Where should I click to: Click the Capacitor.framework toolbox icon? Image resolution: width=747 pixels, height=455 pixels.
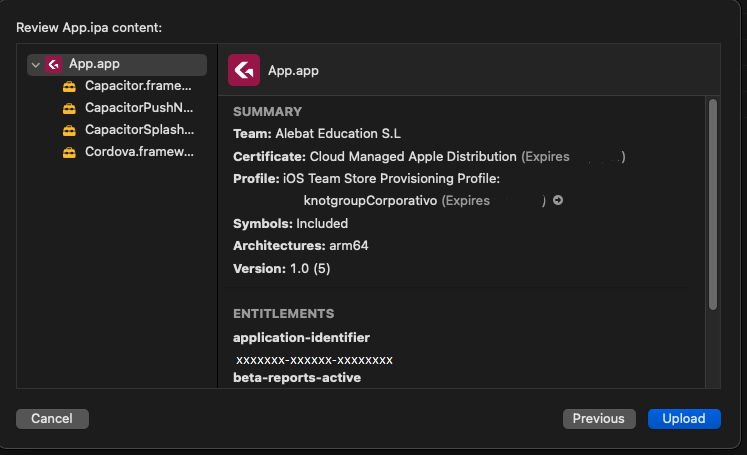coord(69,86)
